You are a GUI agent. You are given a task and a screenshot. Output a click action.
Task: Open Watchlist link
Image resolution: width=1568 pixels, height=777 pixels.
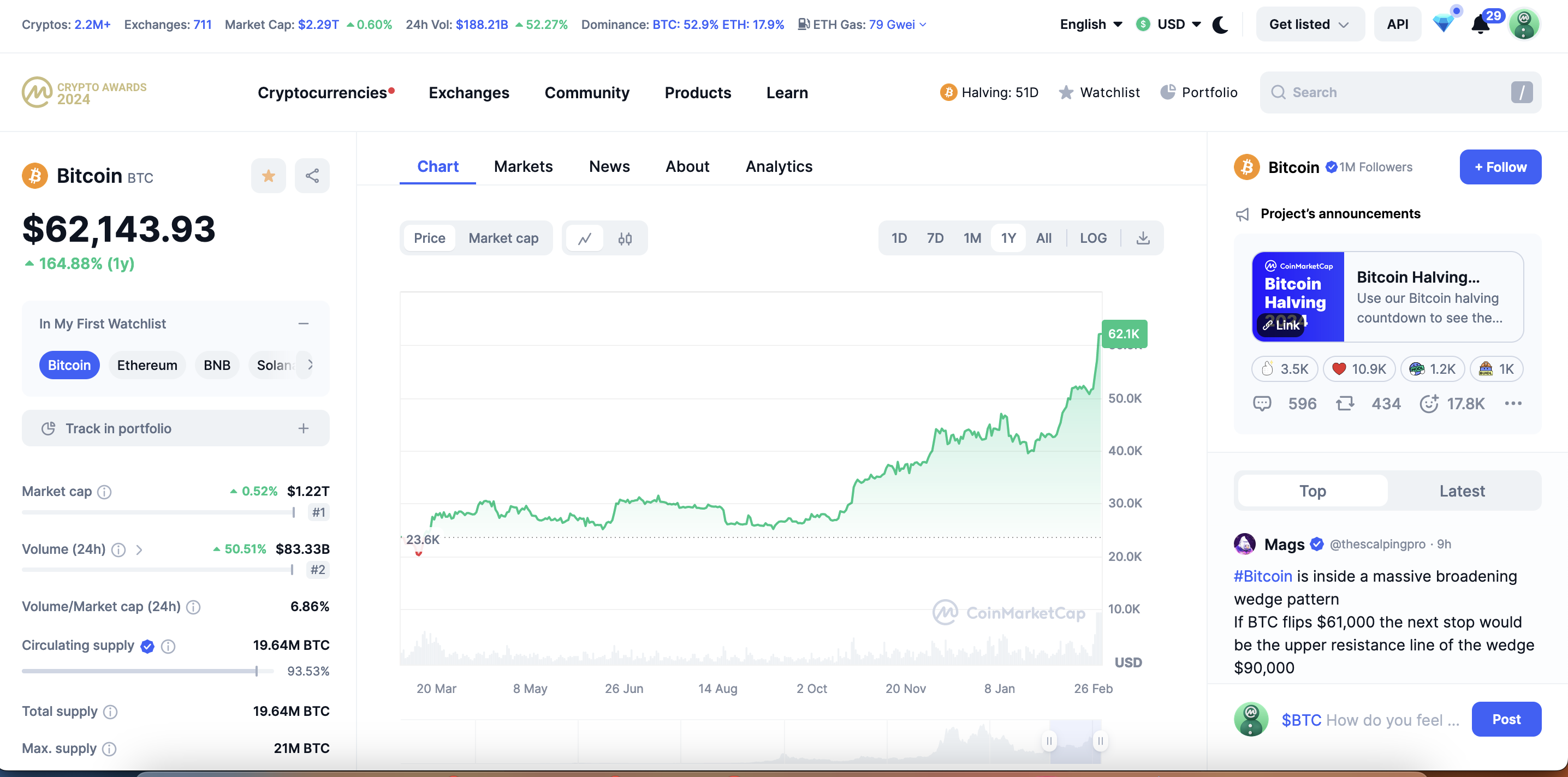pyautogui.click(x=1098, y=92)
